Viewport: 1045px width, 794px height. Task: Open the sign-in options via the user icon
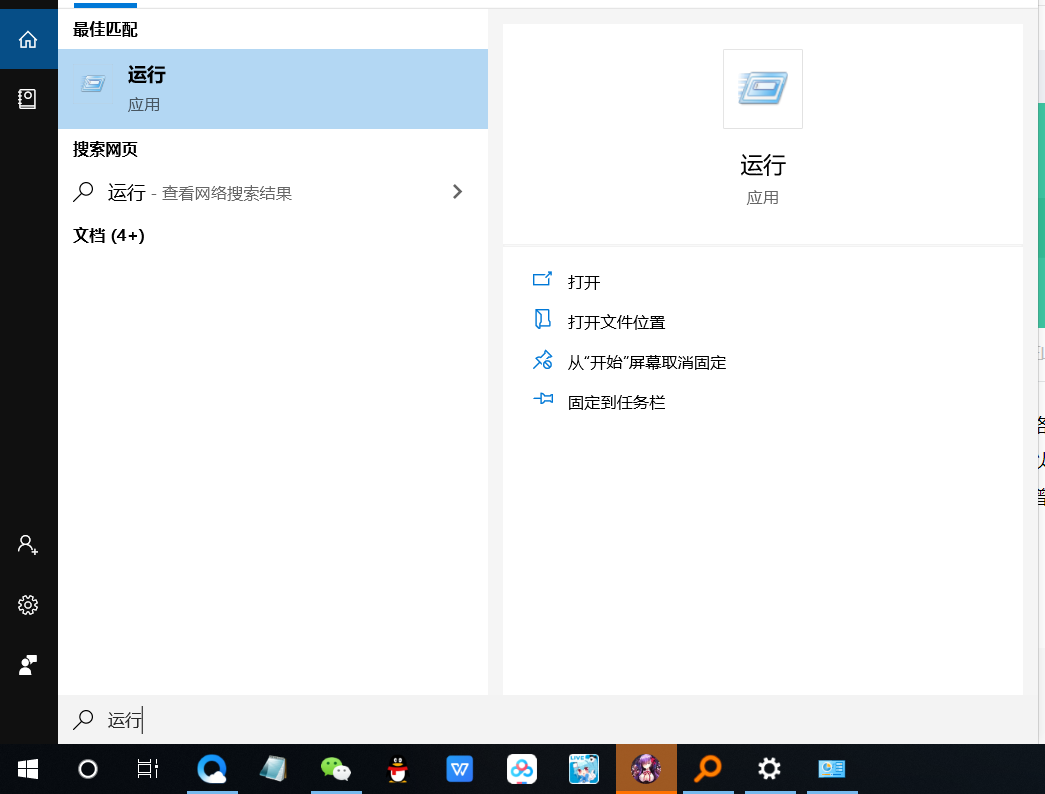28,544
